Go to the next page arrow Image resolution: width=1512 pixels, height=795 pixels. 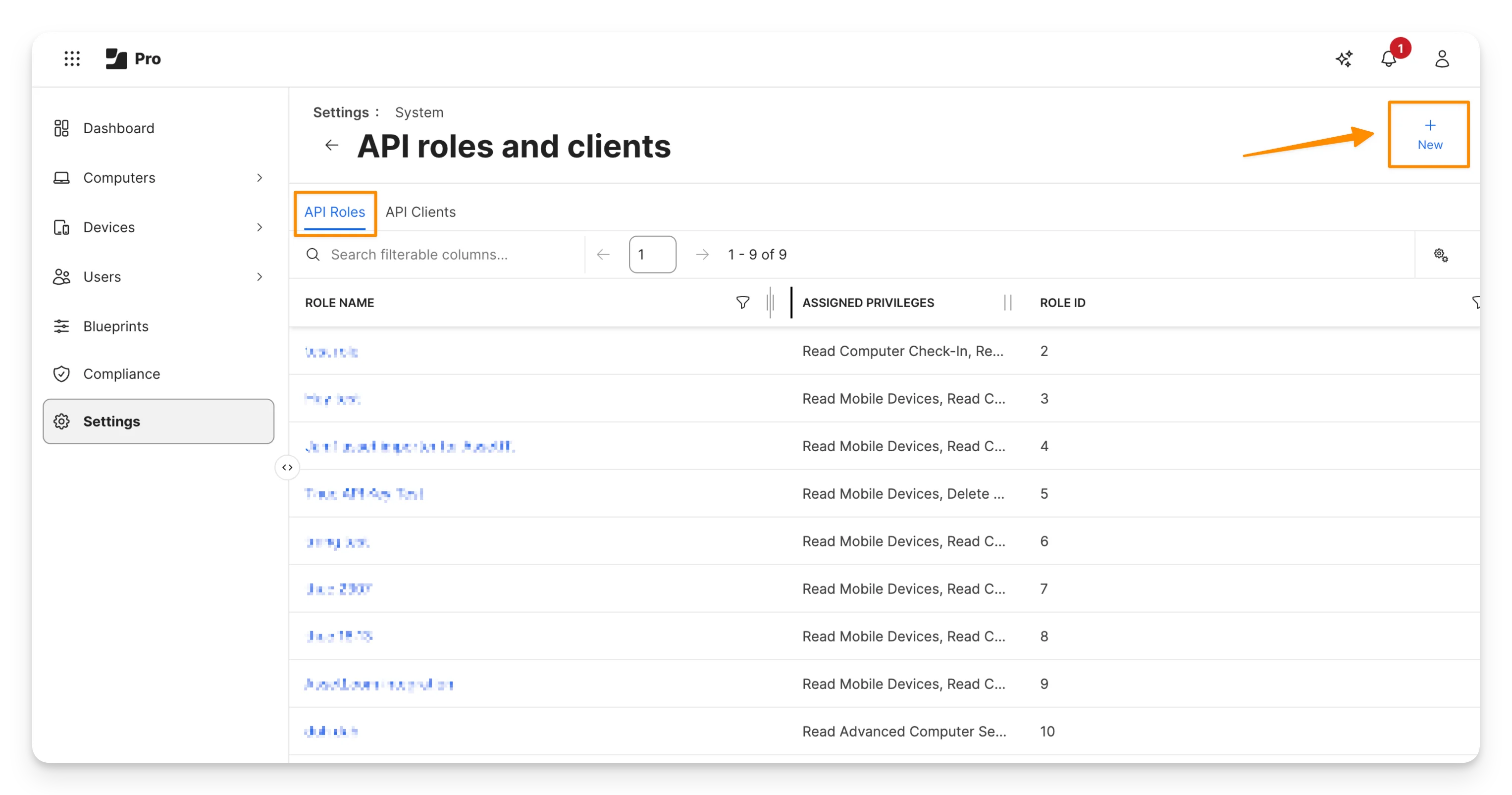tap(702, 254)
